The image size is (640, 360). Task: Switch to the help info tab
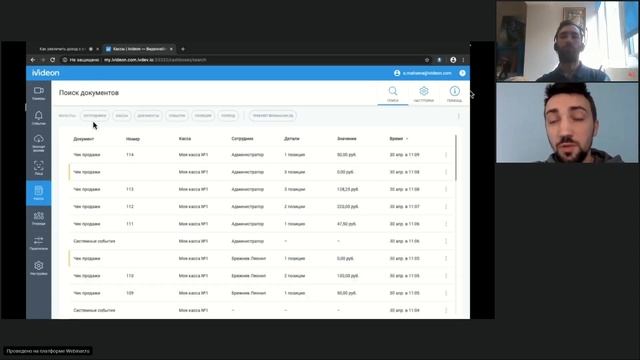click(x=454, y=94)
